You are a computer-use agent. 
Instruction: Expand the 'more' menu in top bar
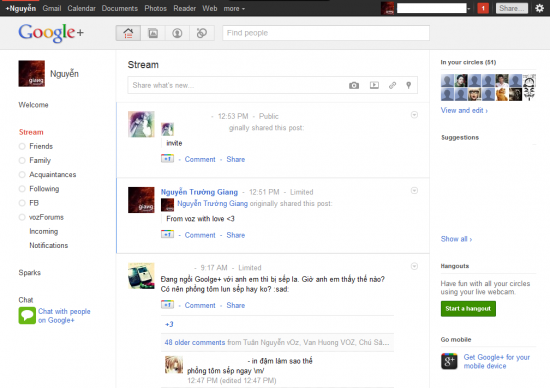click(234, 8)
